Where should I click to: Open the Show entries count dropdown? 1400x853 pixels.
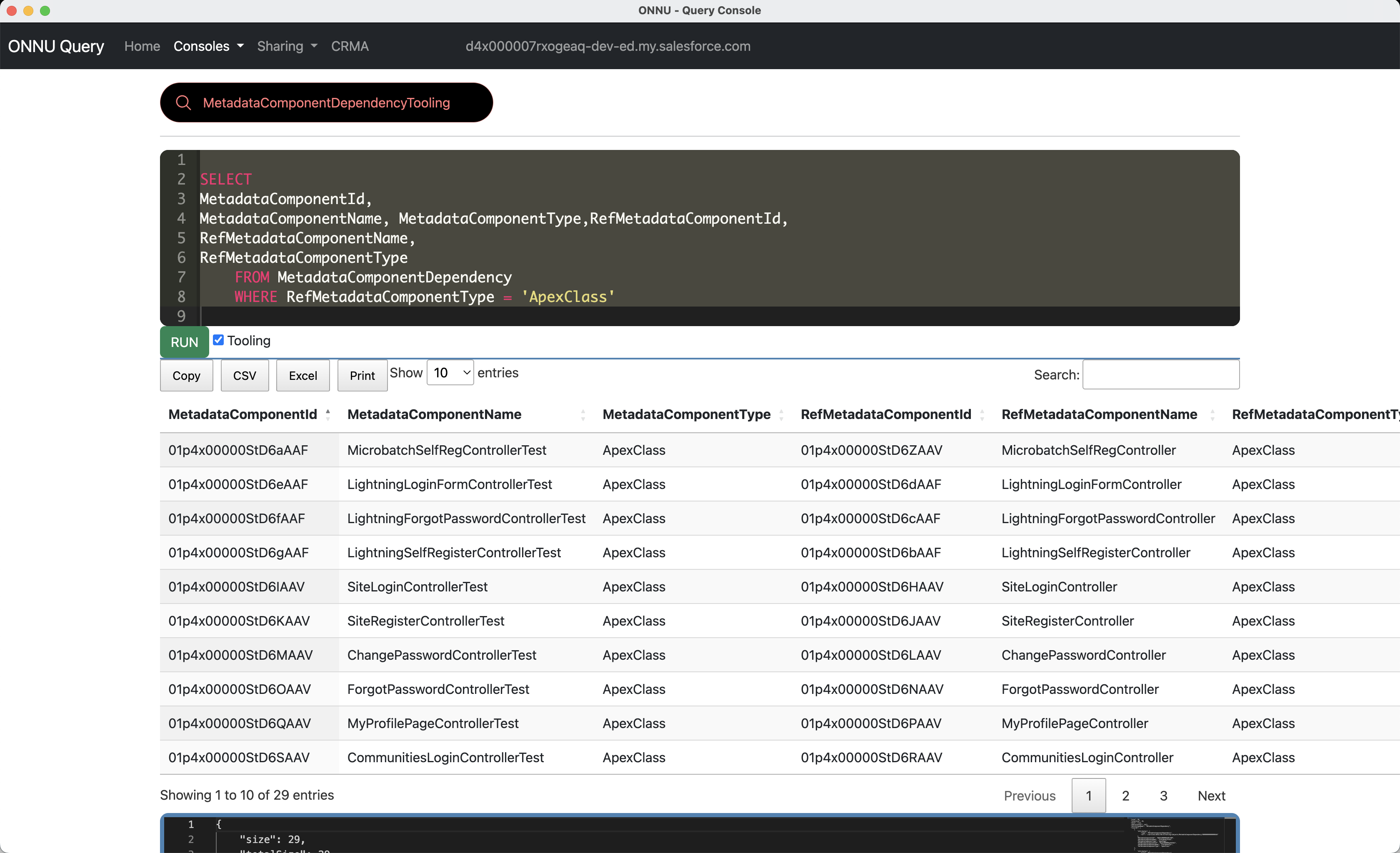450,372
